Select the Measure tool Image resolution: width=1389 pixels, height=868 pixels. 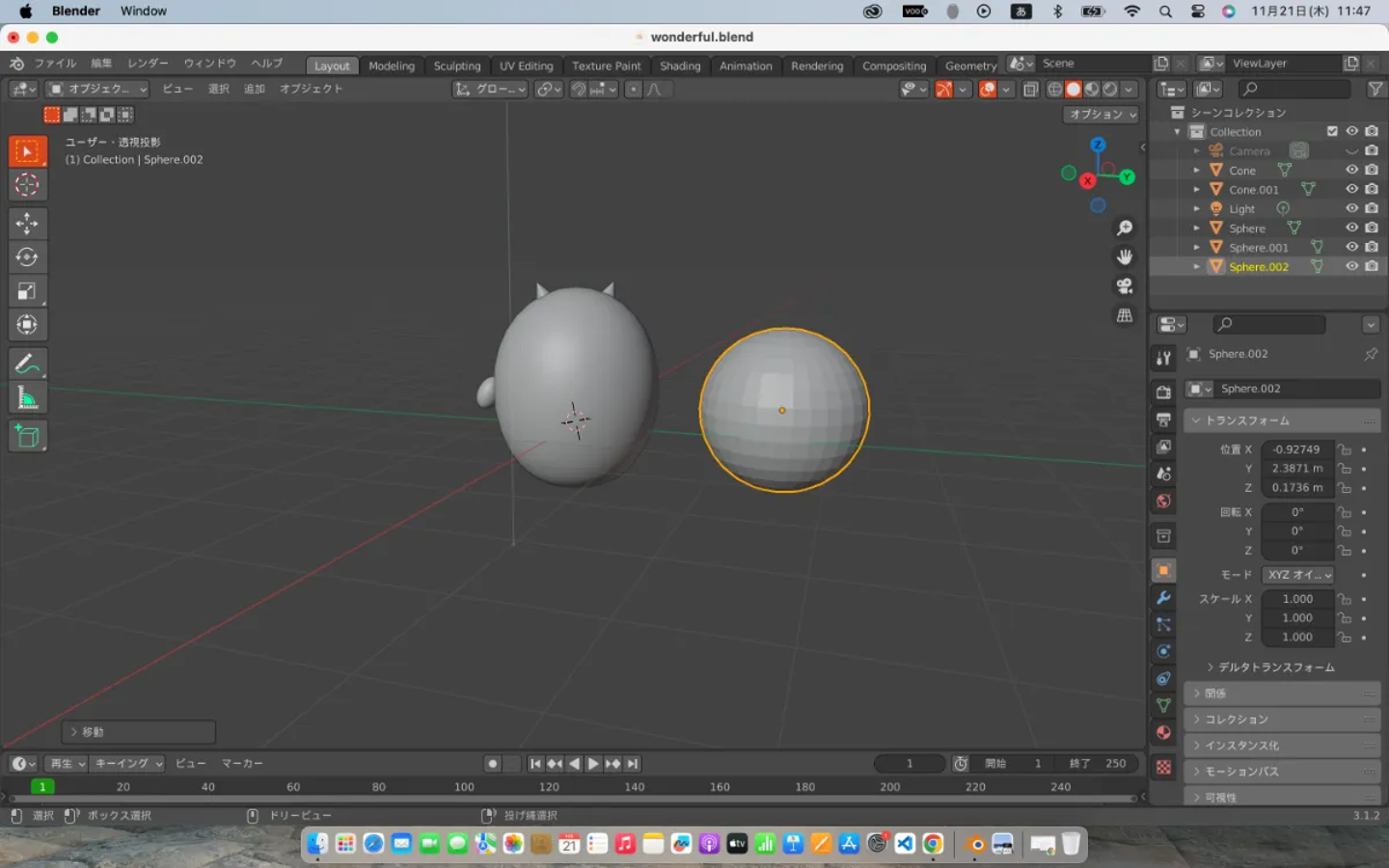click(x=27, y=398)
